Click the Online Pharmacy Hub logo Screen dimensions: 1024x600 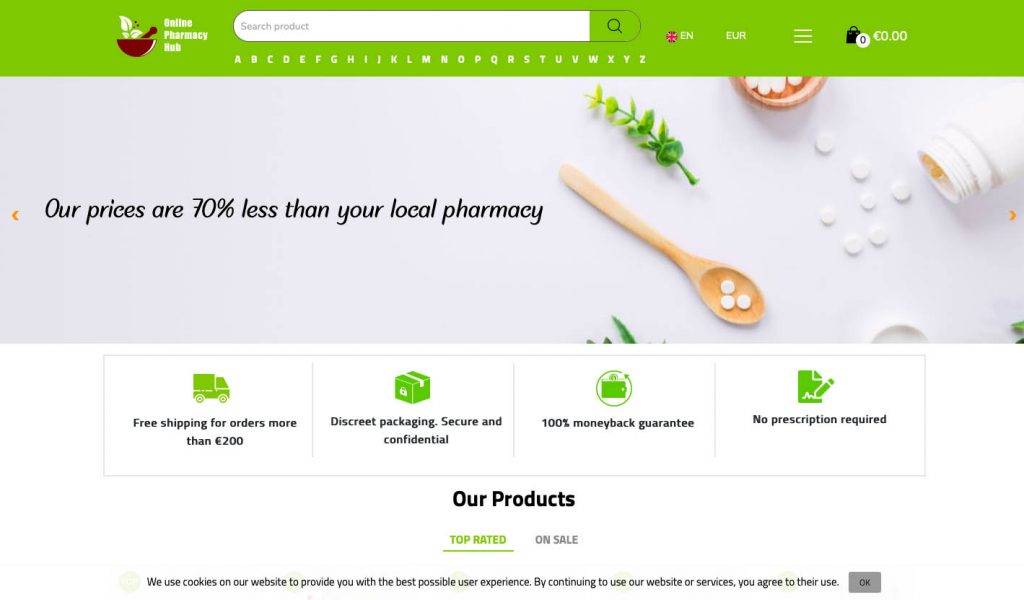click(x=162, y=35)
